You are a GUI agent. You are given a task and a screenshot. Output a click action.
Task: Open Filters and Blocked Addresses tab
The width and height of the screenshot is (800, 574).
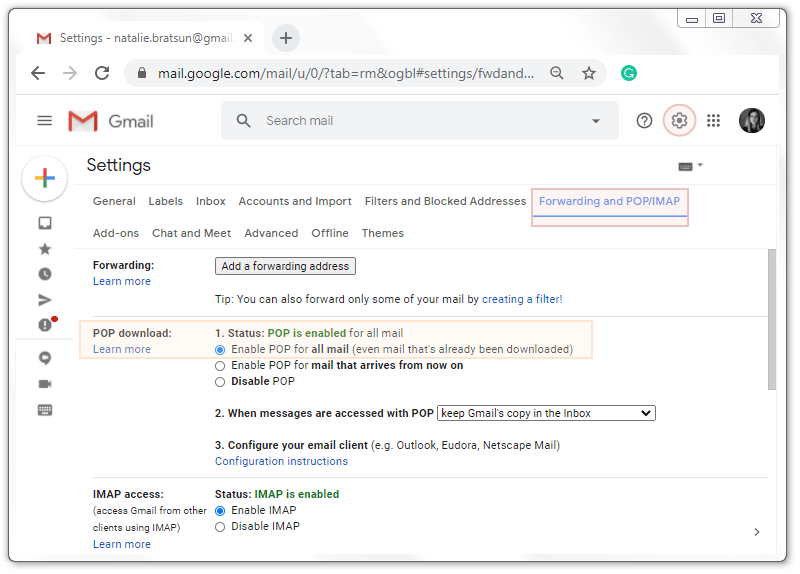pyautogui.click(x=445, y=202)
